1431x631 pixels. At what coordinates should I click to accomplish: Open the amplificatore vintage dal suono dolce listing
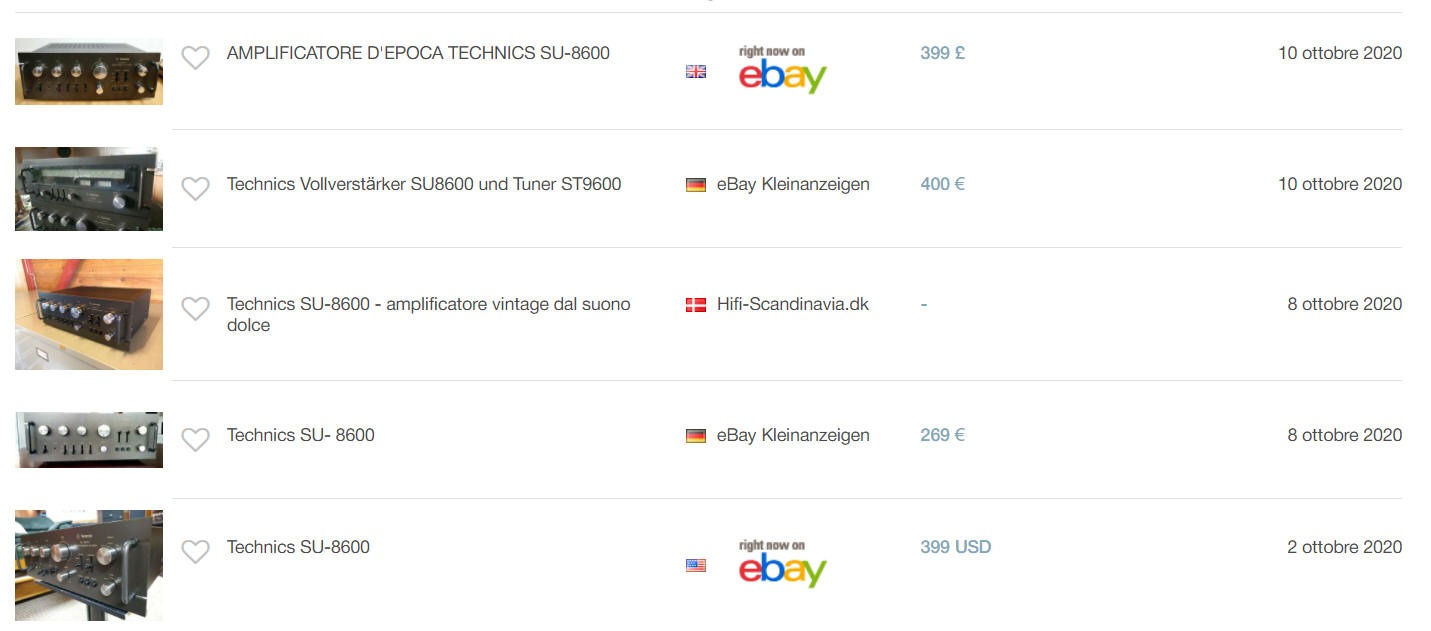428,314
